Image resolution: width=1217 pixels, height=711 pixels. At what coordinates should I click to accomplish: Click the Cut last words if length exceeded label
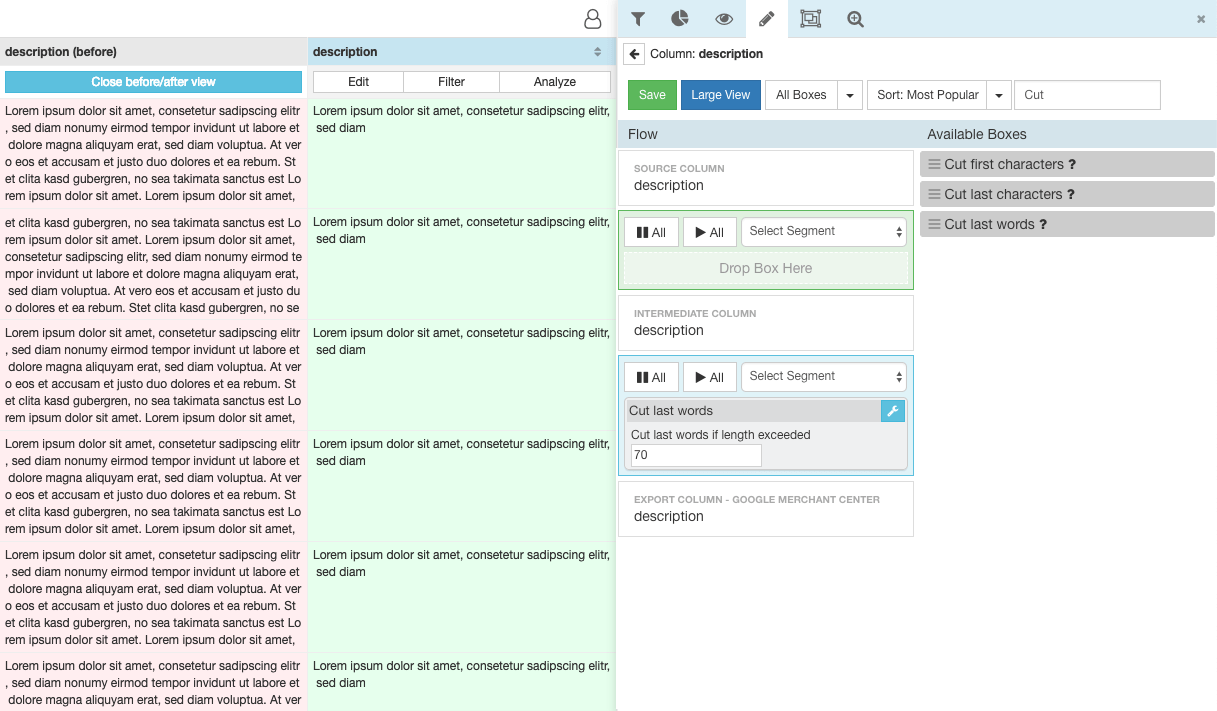click(720, 435)
